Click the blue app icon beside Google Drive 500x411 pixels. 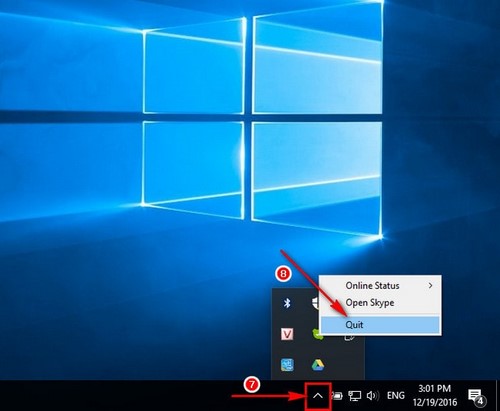(287, 365)
